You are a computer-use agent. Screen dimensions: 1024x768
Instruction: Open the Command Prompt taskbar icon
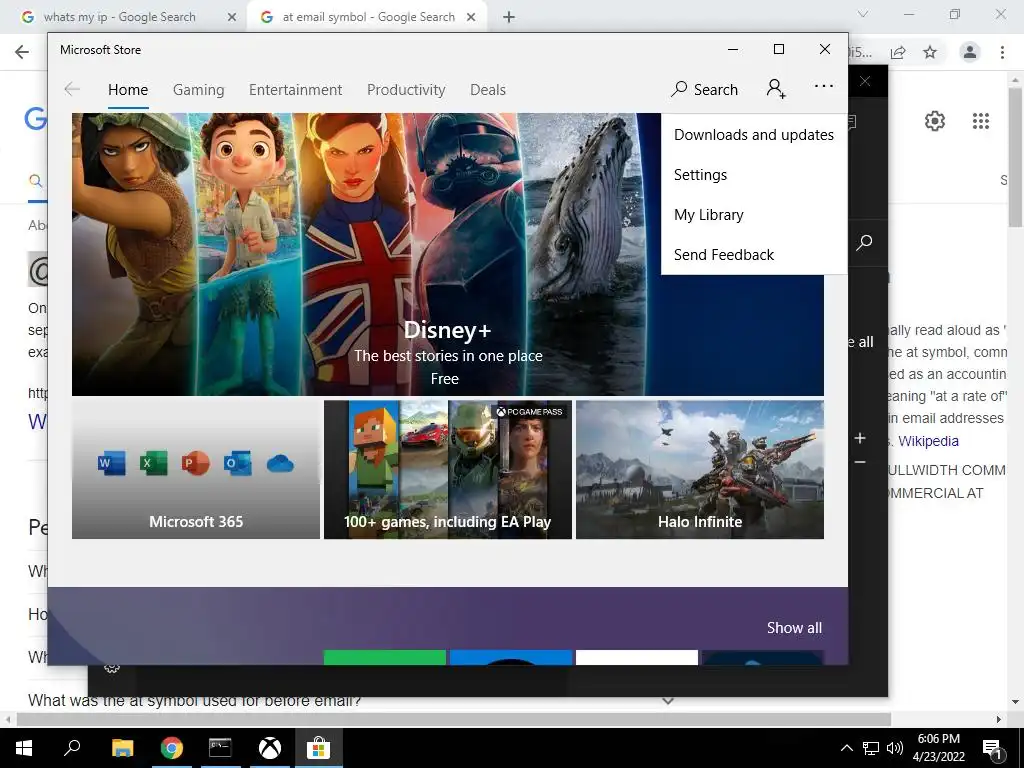(x=220, y=748)
